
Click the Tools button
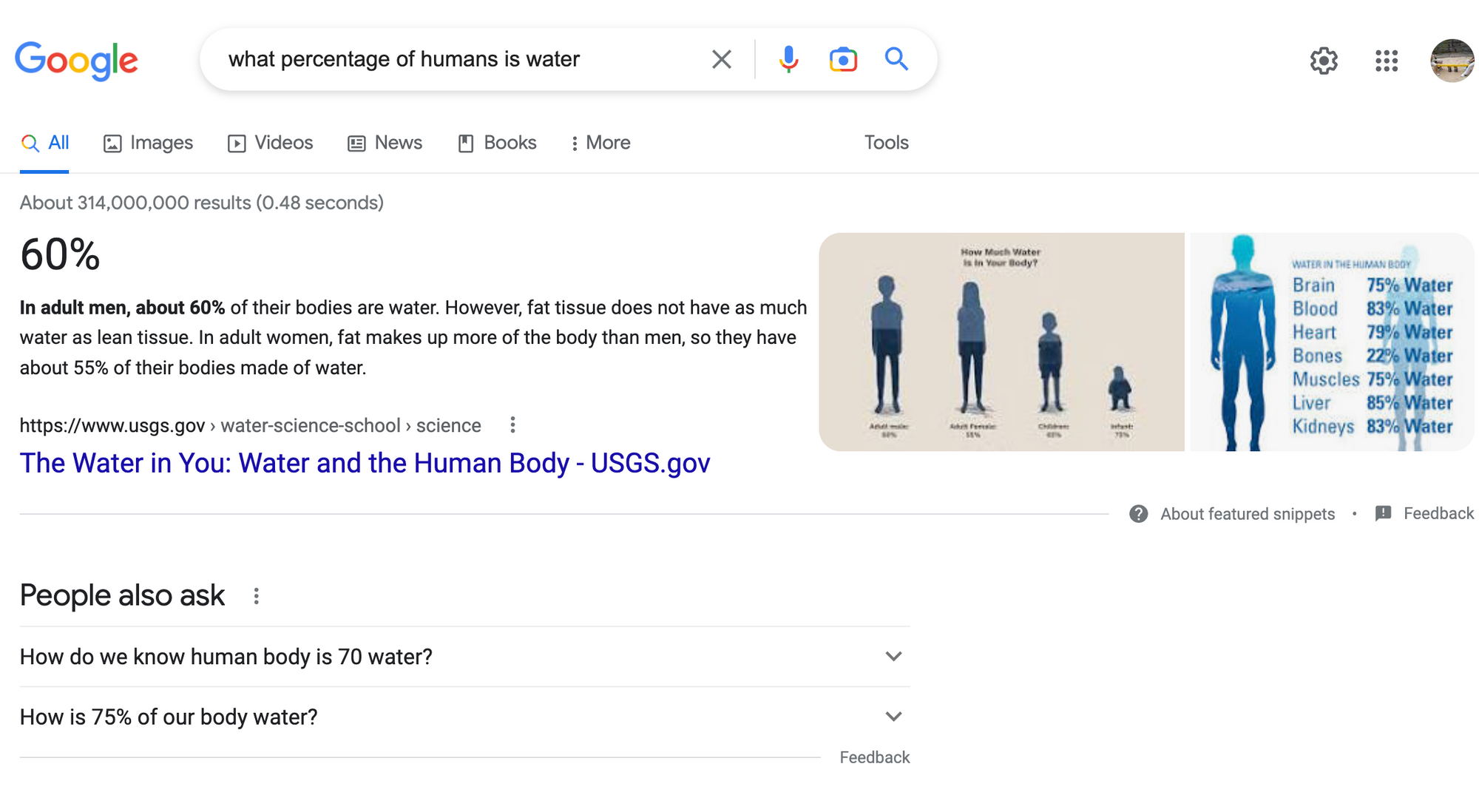click(x=886, y=143)
